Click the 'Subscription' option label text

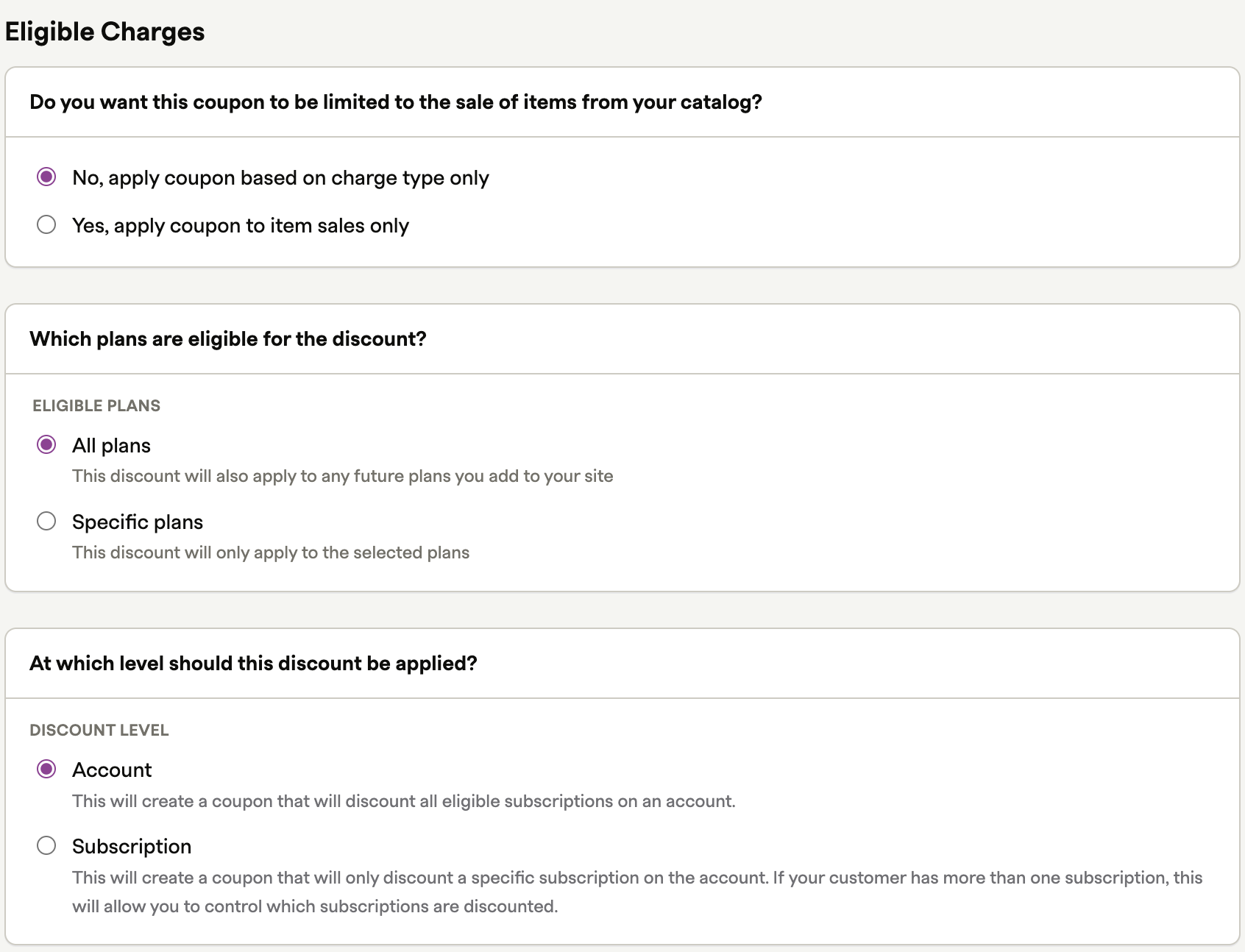click(x=132, y=847)
